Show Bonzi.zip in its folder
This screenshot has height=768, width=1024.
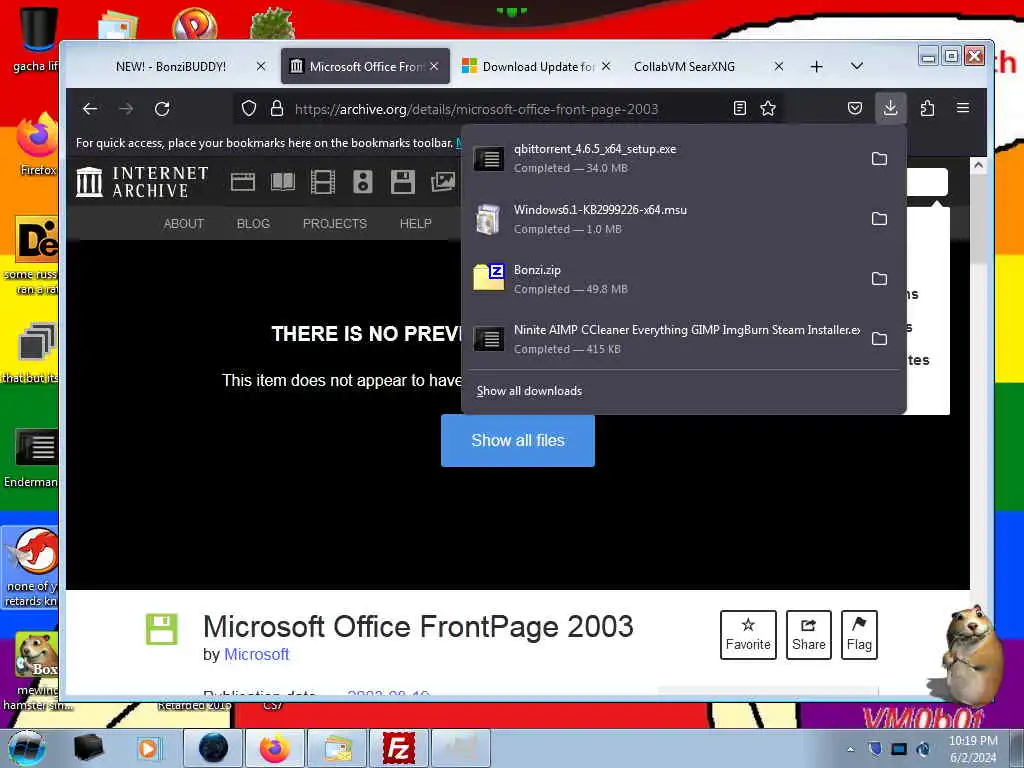[880, 279]
